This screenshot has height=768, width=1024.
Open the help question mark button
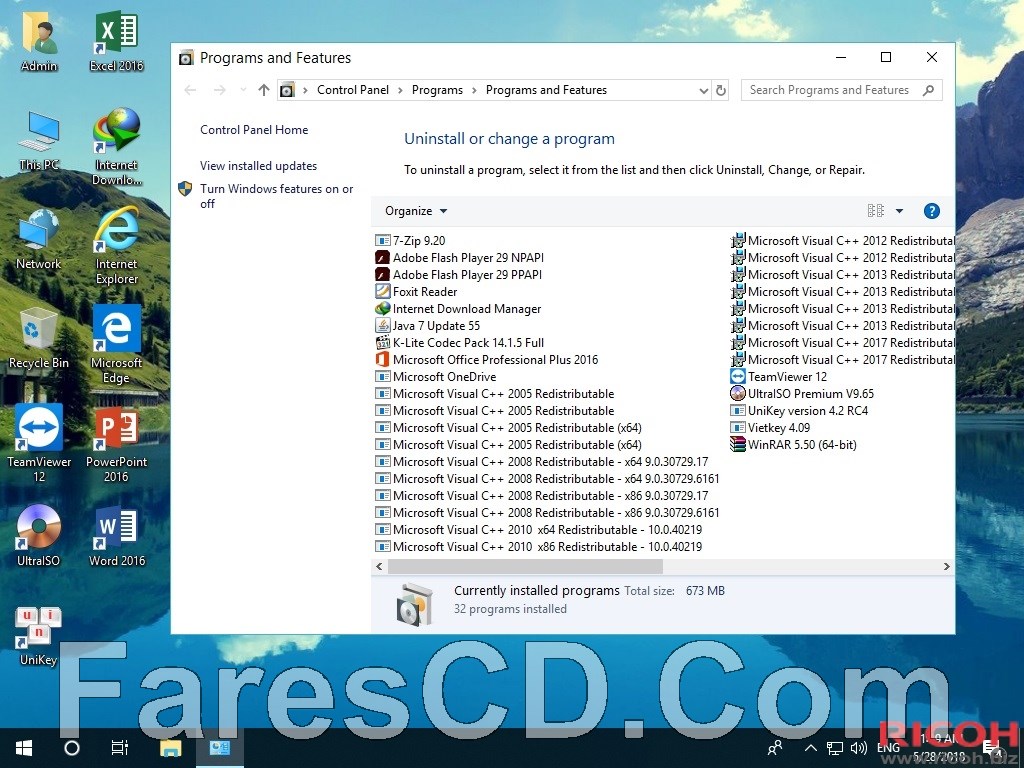[931, 211]
